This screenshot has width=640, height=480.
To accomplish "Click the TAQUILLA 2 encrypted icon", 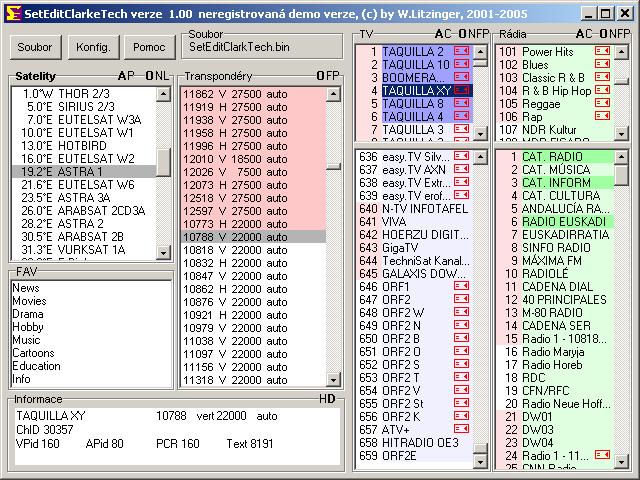I will pos(462,51).
